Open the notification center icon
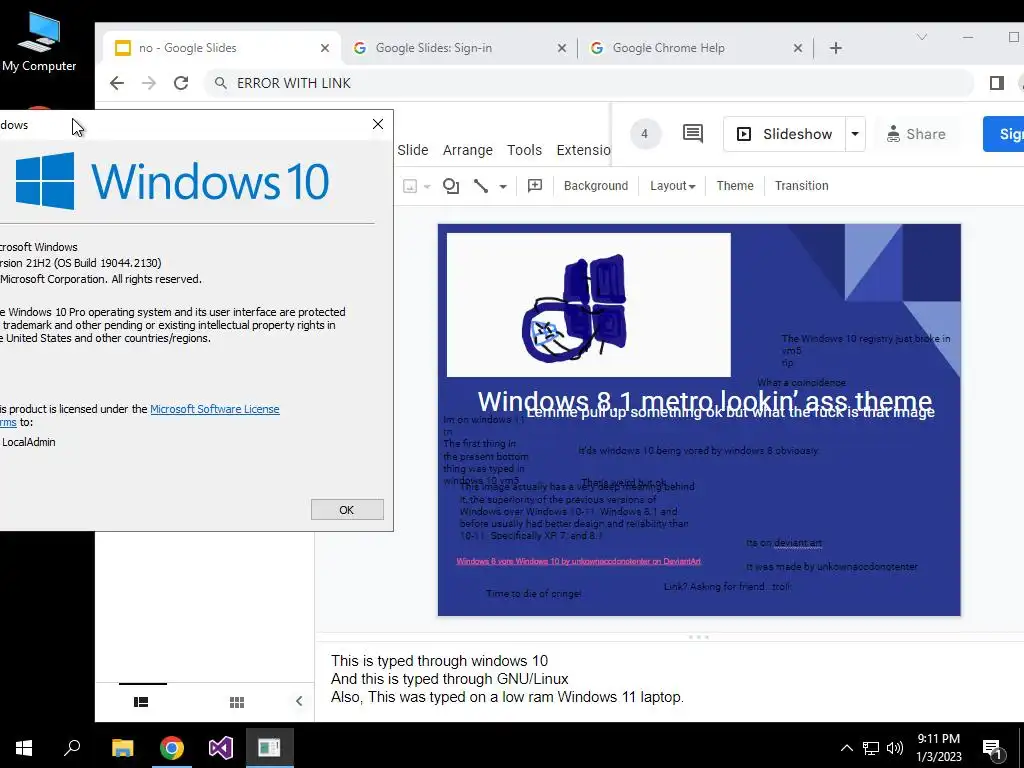1024x768 pixels. pyautogui.click(x=993, y=749)
